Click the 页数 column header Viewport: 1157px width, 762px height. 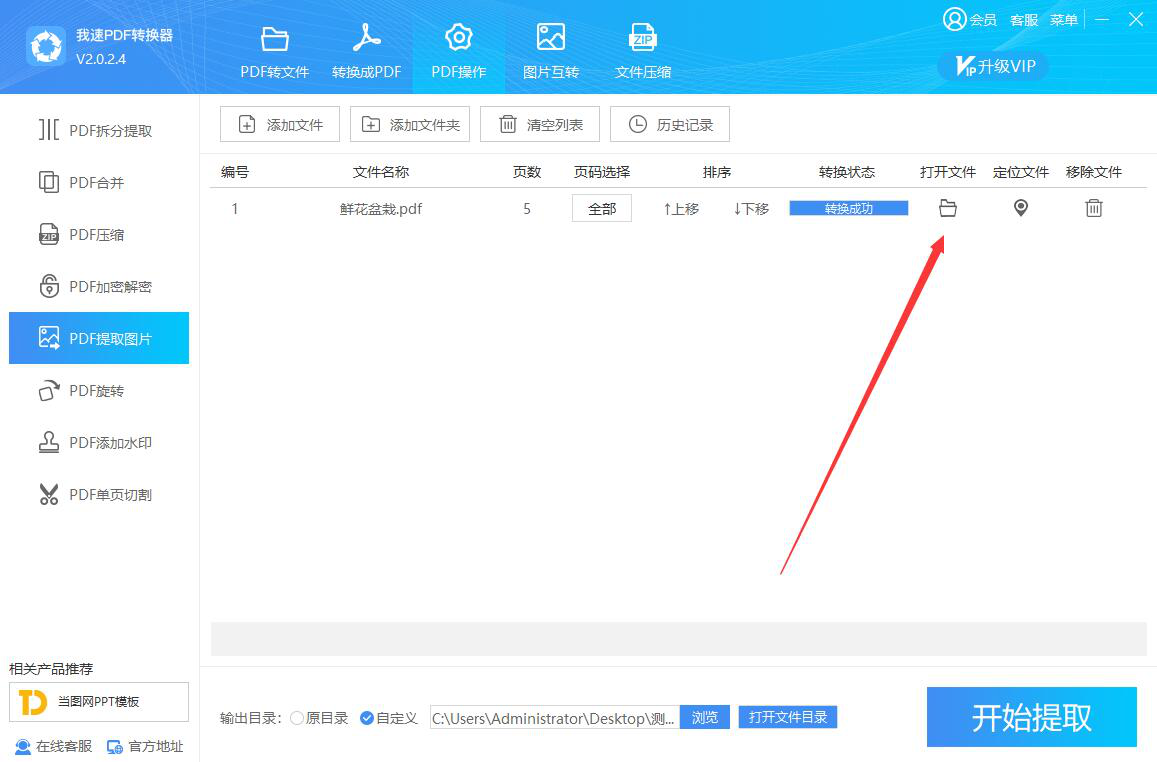[527, 172]
